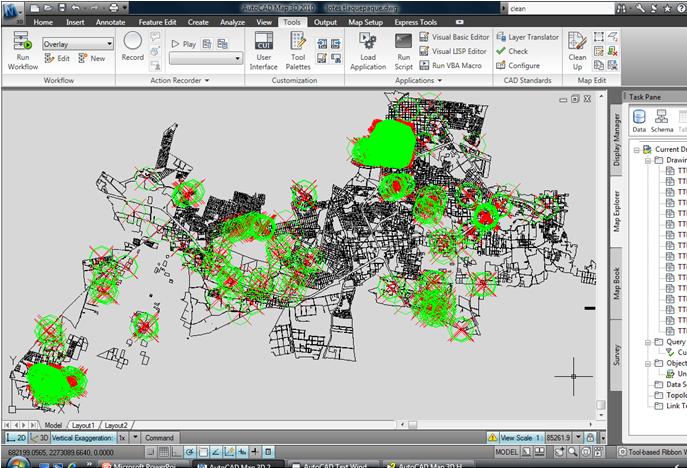Image resolution: width=687 pixels, height=468 pixels.
Task: Open the Express Tools ribbon tab
Action: pos(415,22)
